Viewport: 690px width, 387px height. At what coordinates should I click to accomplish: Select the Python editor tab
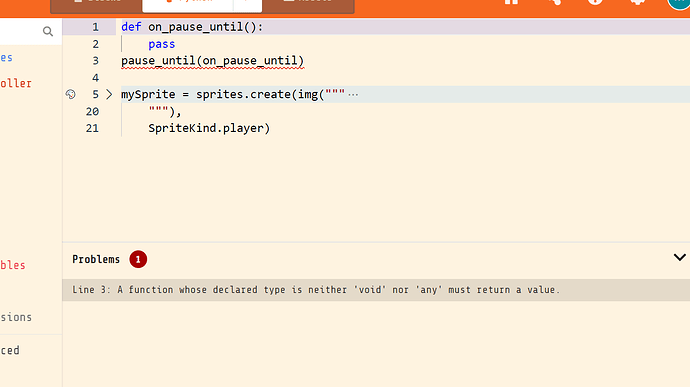click(188, 4)
